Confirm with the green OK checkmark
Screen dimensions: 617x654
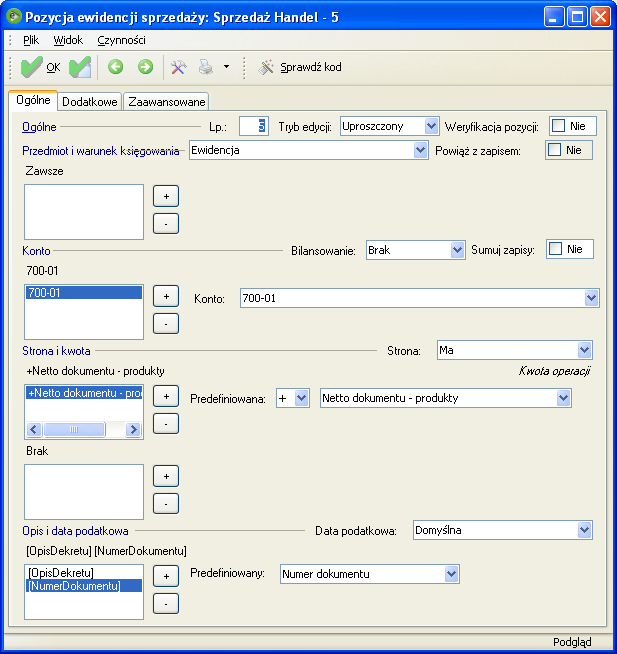pyautogui.click(x=40, y=67)
